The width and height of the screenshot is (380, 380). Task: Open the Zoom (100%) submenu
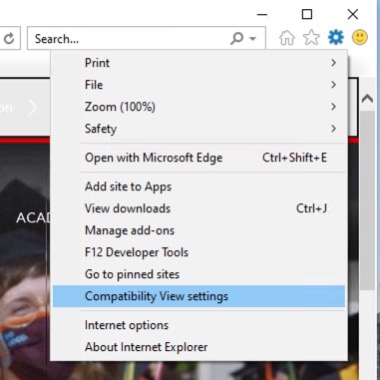click(x=199, y=107)
